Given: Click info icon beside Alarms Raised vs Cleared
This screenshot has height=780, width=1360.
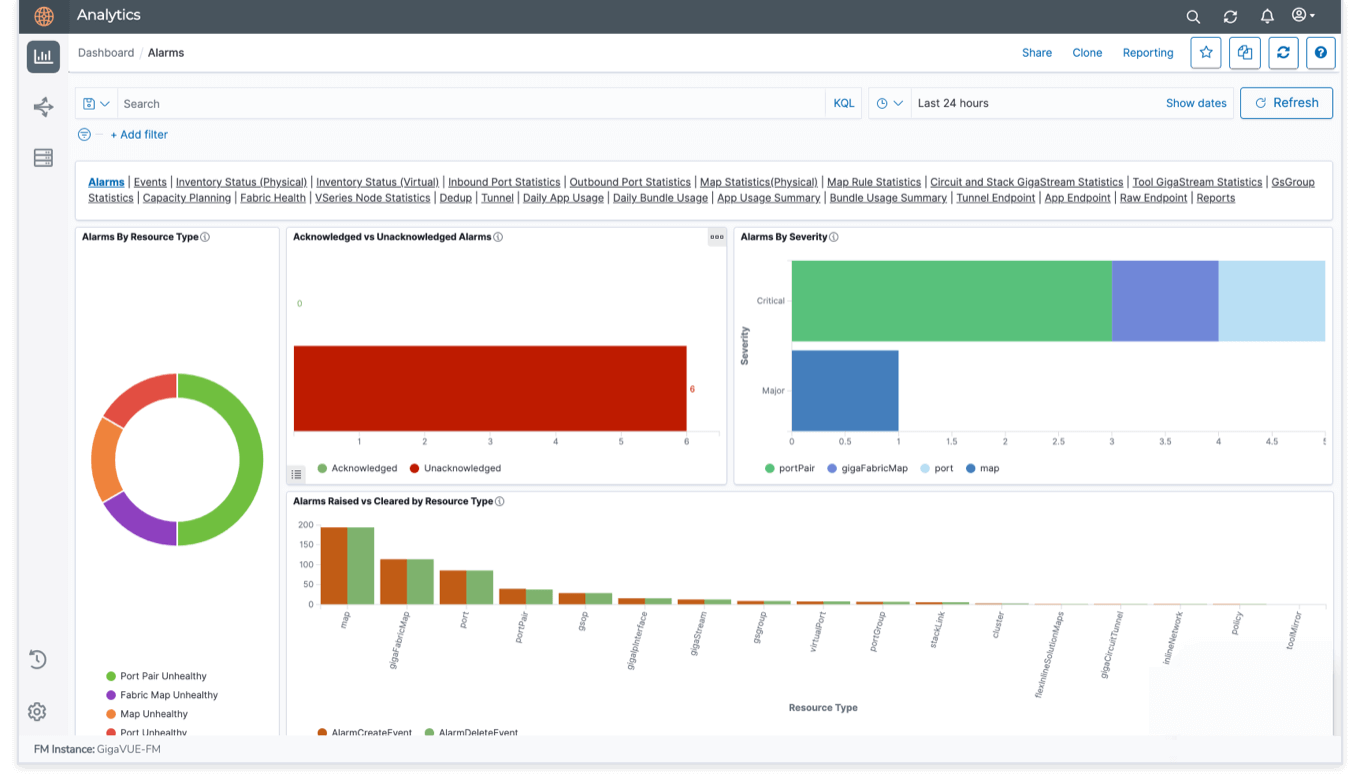Looking at the screenshot, I should click(x=500, y=501).
